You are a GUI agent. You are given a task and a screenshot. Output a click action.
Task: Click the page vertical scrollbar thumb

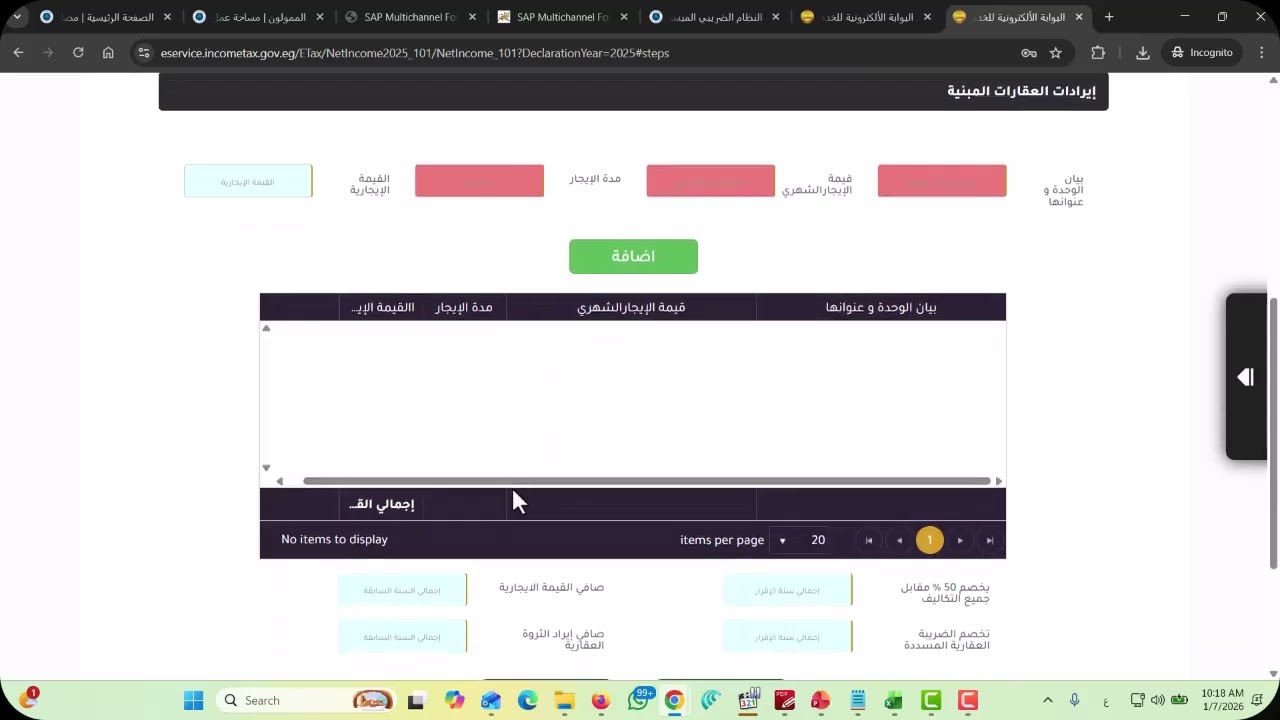[x=1273, y=433]
